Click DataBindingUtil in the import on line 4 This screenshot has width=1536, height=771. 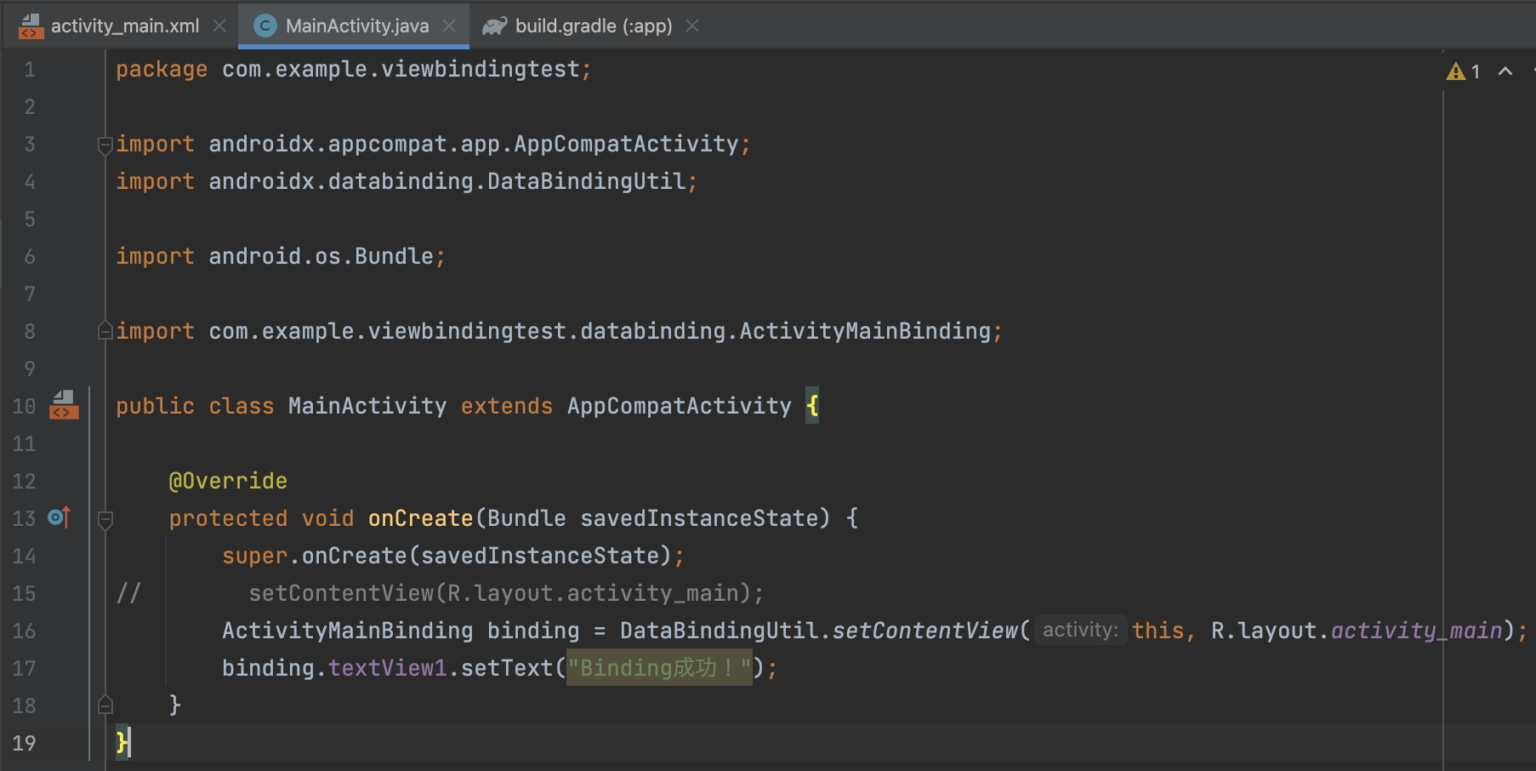[587, 181]
